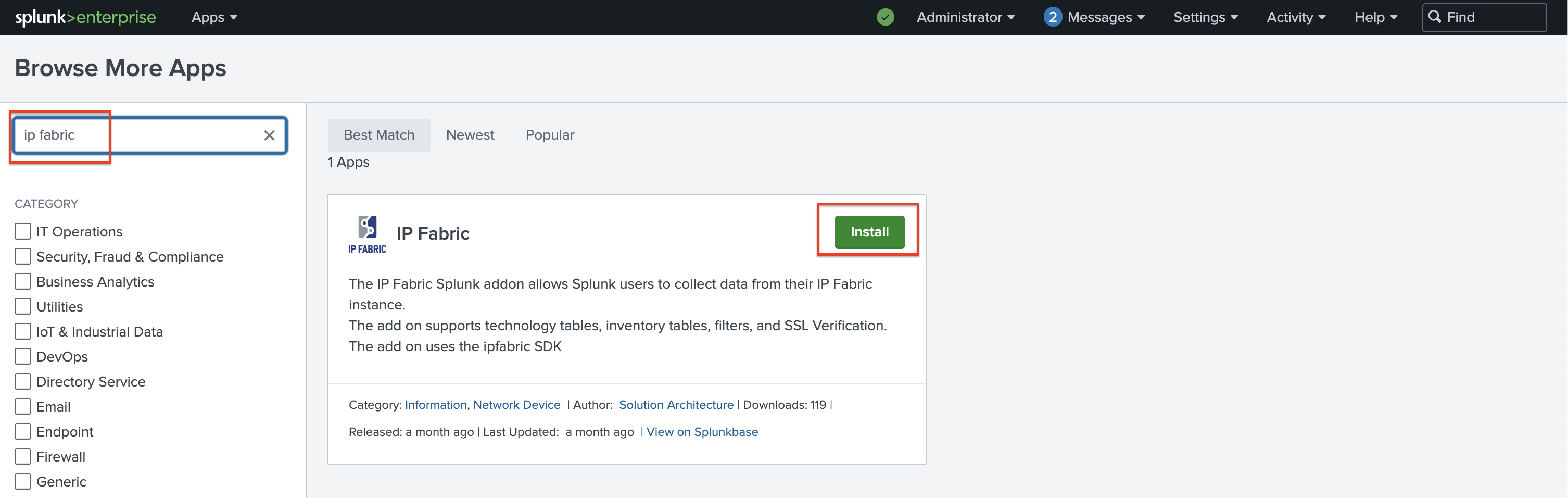The width and height of the screenshot is (1568, 498).
Task: Switch to the Newest tab
Action: [470, 135]
